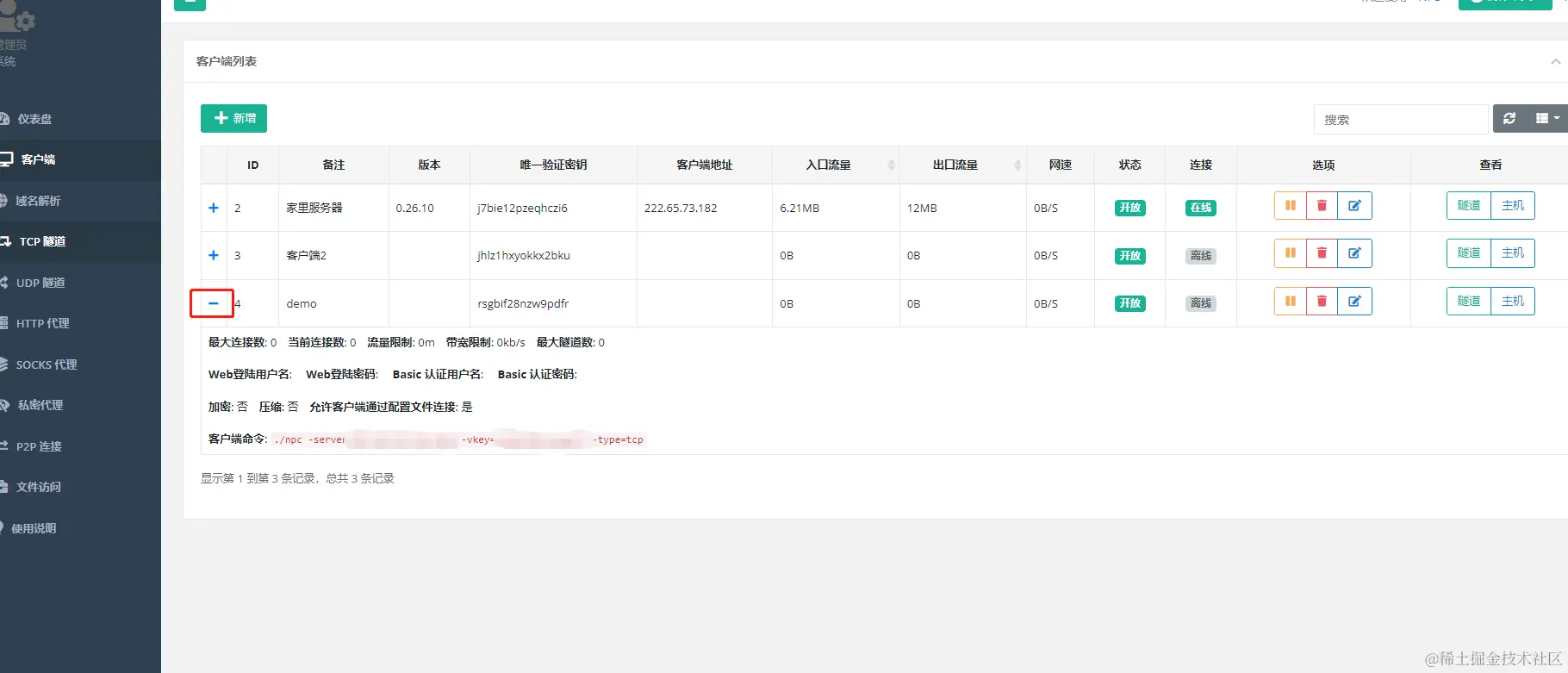Edit the demo client
Viewport: 1568px width, 673px height.
1354,302
